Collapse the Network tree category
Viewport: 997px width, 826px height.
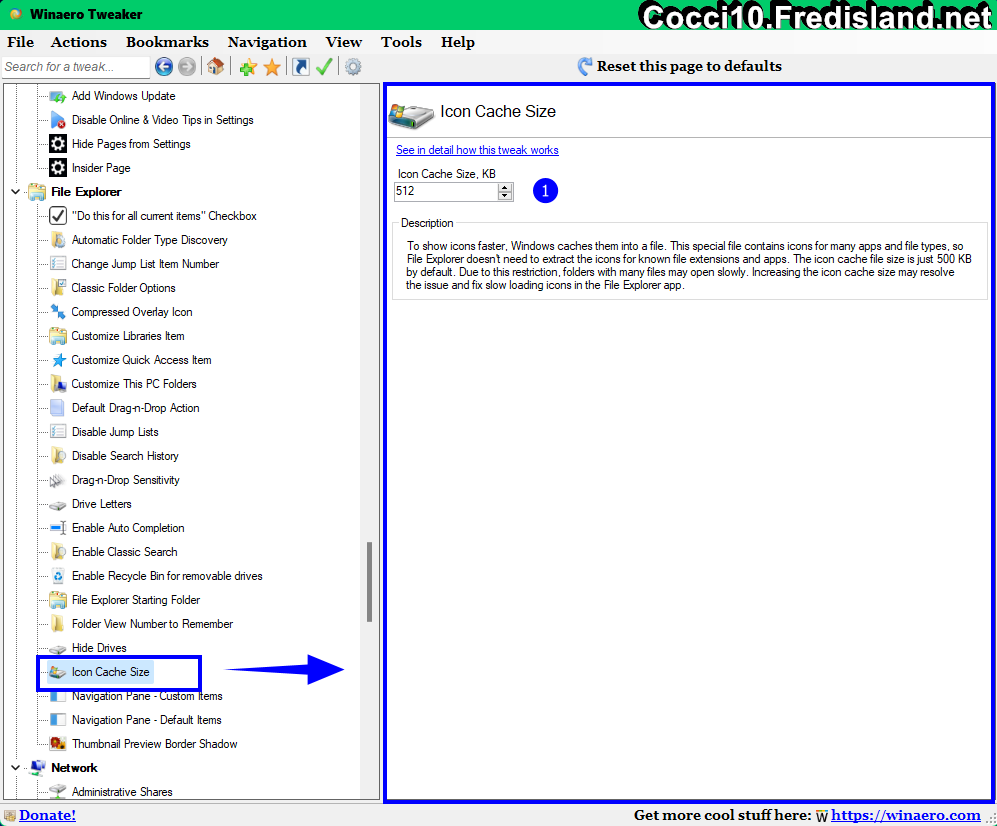[15, 767]
